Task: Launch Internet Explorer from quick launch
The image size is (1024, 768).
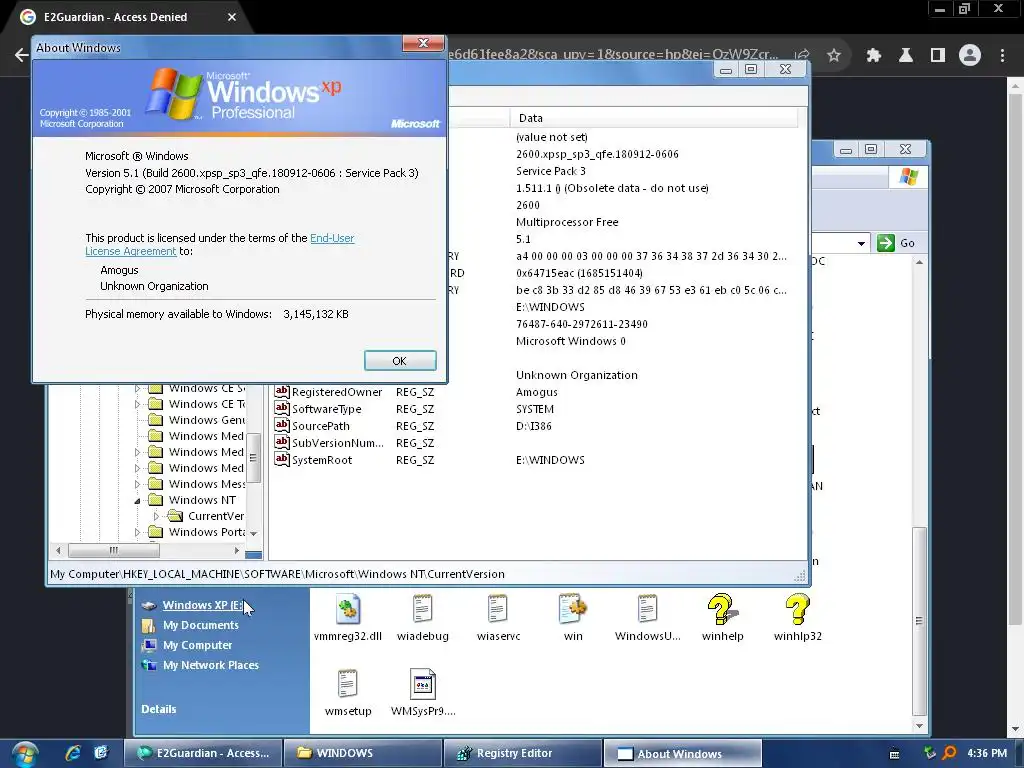Action: pyautogui.click(x=72, y=753)
